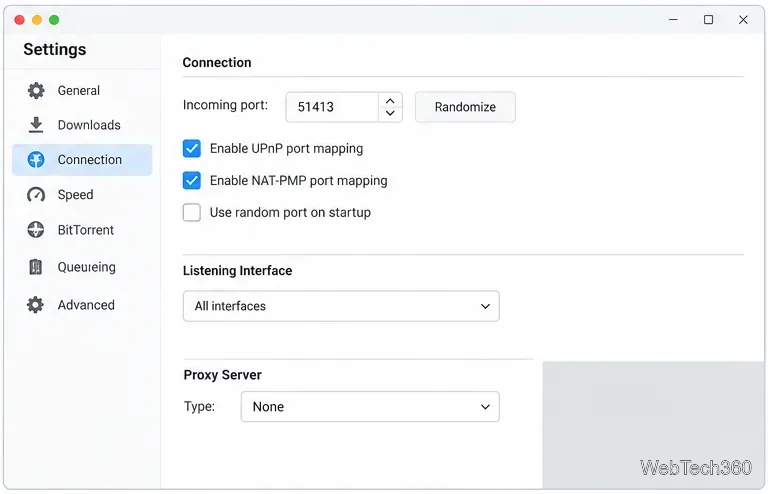Click the 'Type:' label
The image size is (768, 494).
click(x=199, y=406)
